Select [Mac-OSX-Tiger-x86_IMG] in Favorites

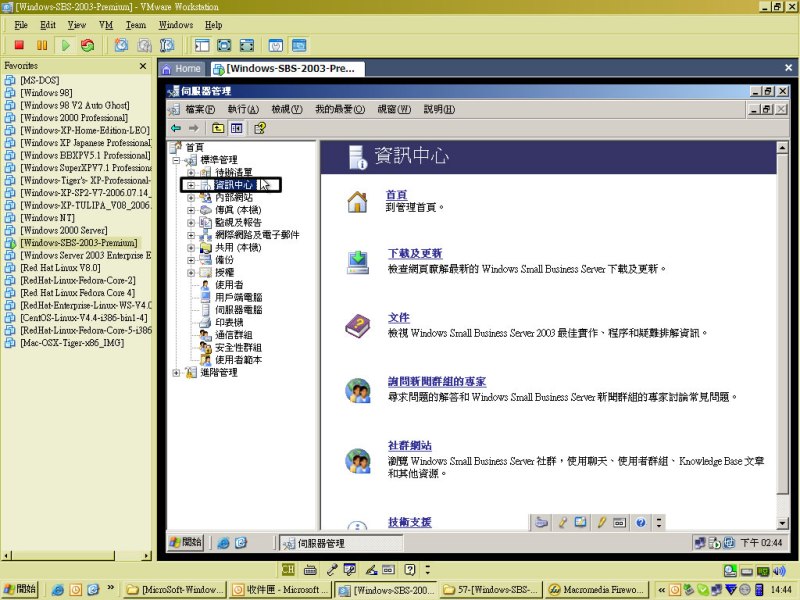(x=72, y=343)
